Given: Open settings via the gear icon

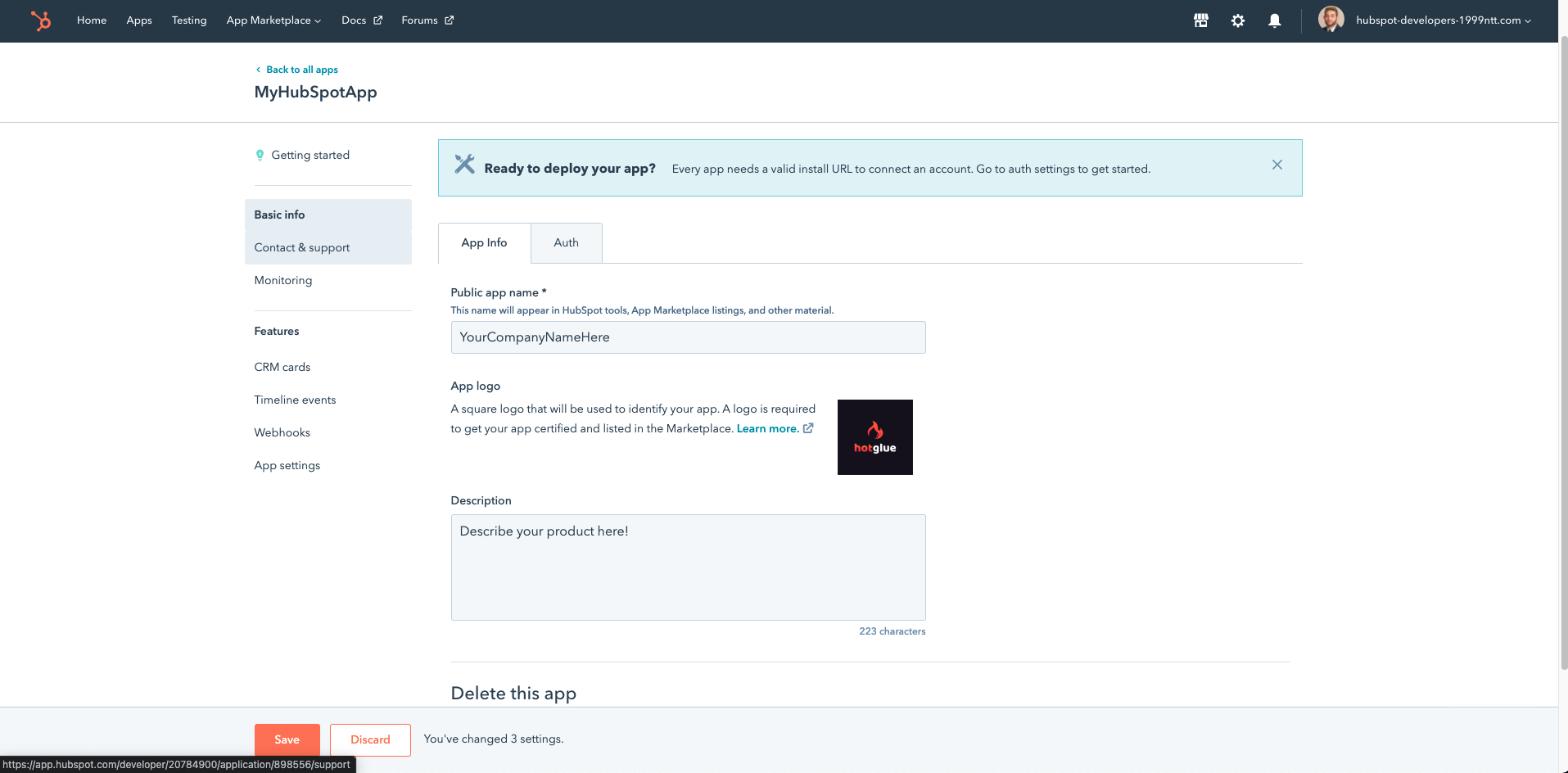Looking at the screenshot, I should click(1238, 20).
